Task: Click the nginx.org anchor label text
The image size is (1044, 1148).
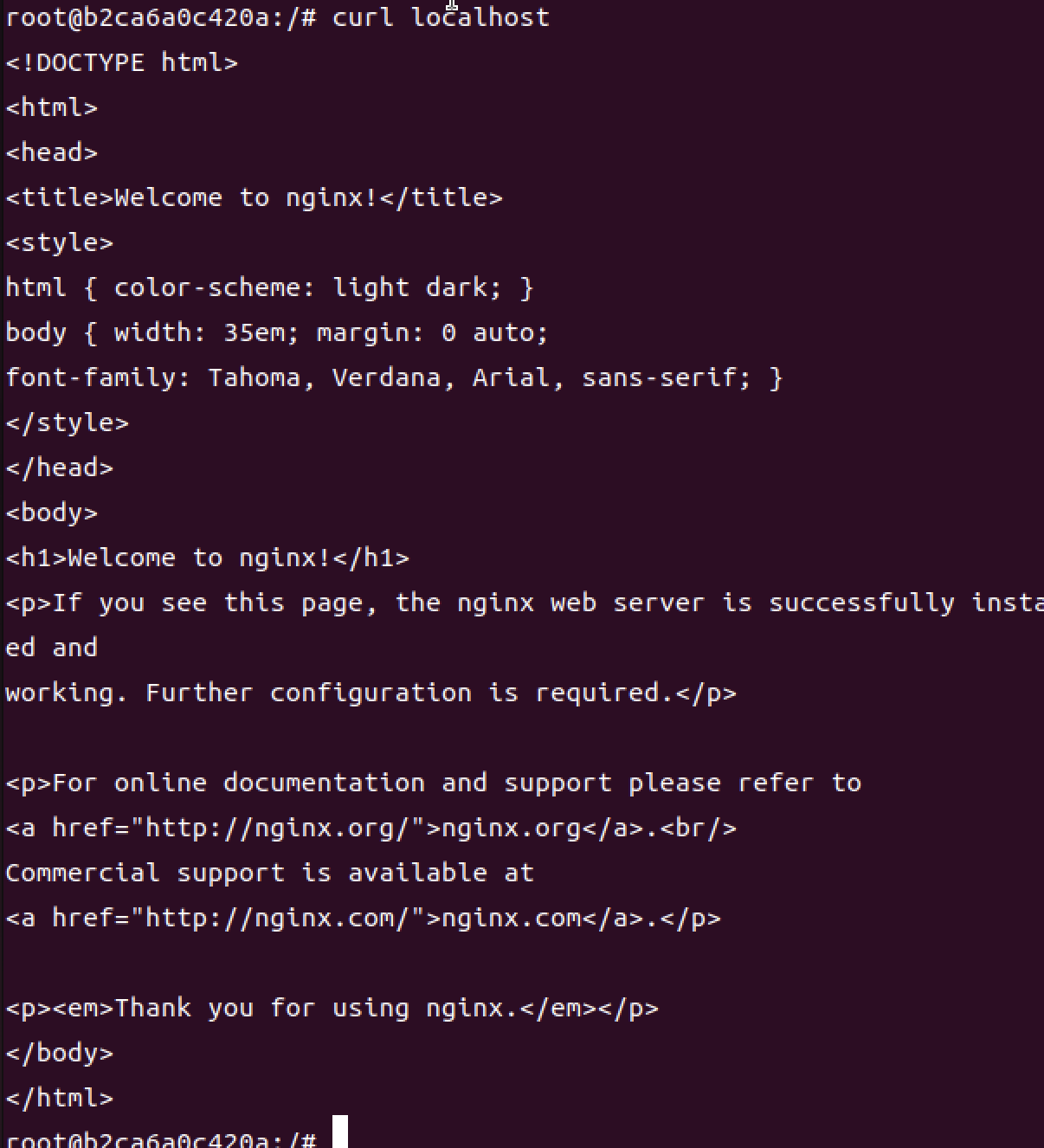Action: coord(511,829)
